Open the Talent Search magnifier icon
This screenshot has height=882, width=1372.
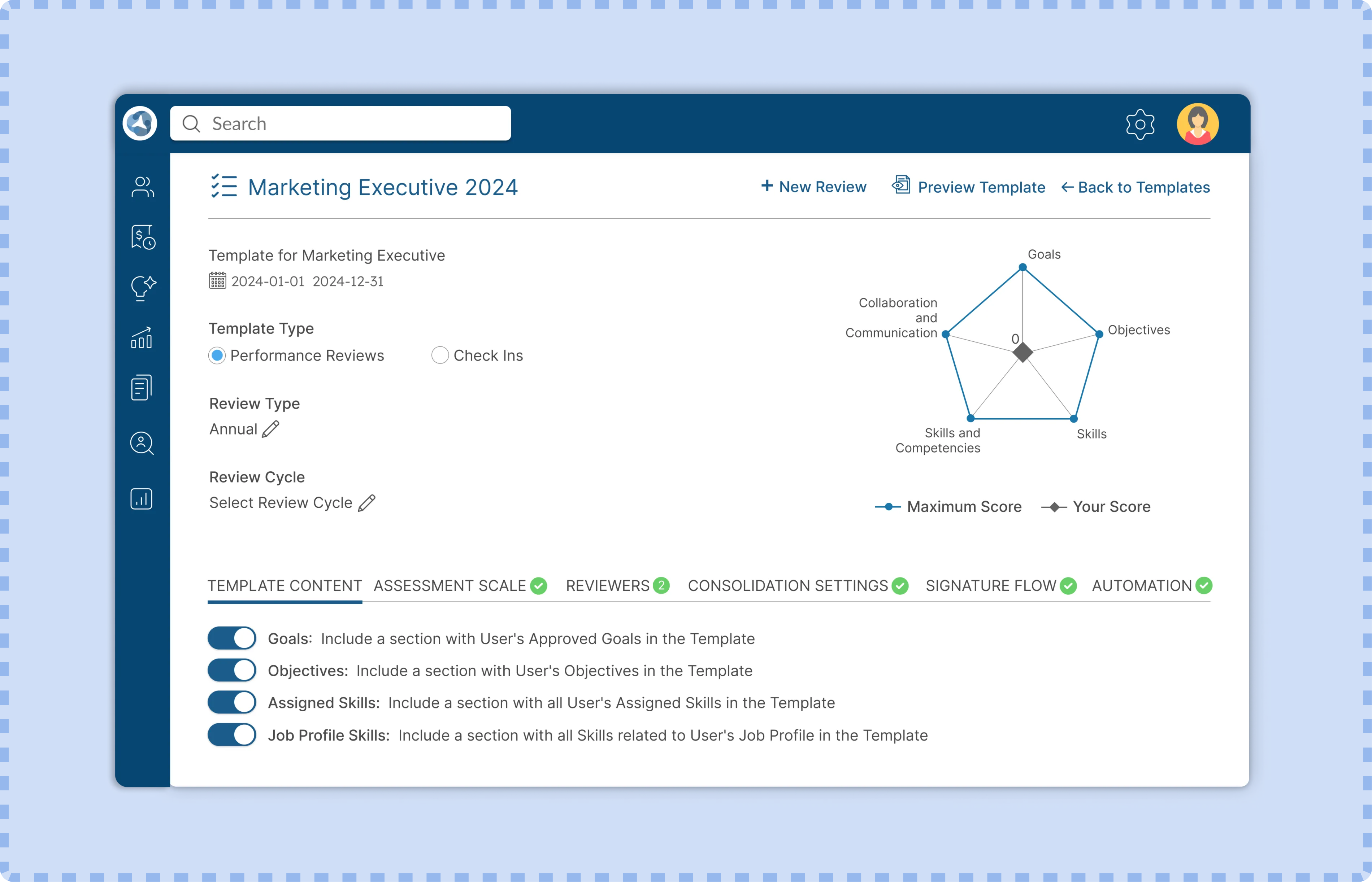click(142, 443)
